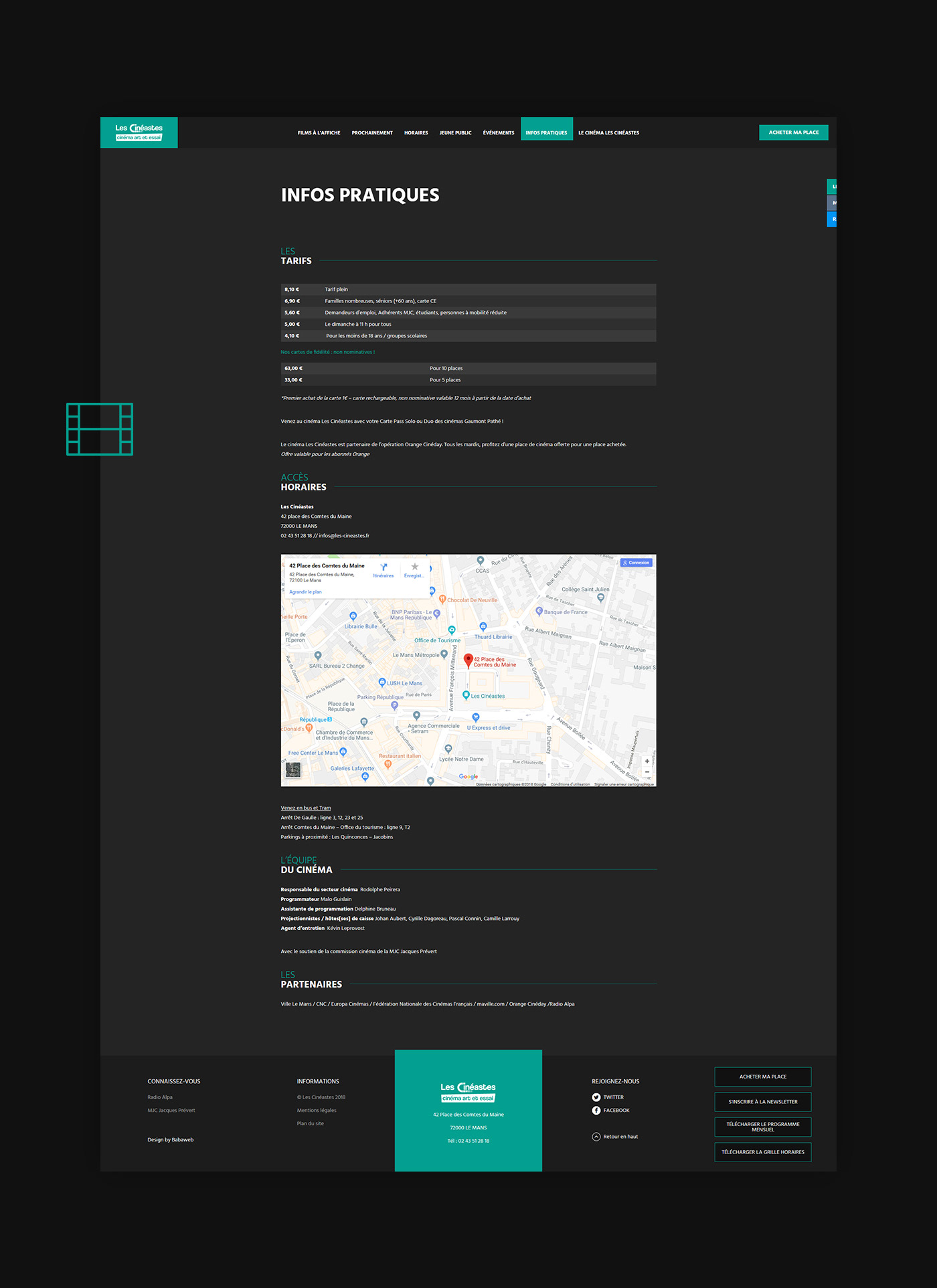Click the Enregistrer star icon on map
937x1288 pixels.
[x=414, y=567]
